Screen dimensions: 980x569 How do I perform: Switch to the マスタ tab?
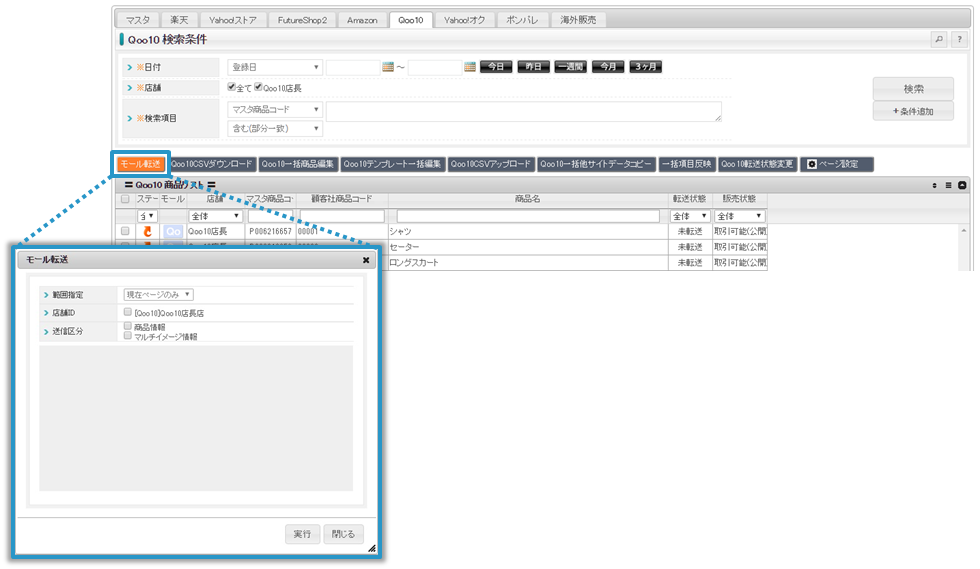pos(138,20)
